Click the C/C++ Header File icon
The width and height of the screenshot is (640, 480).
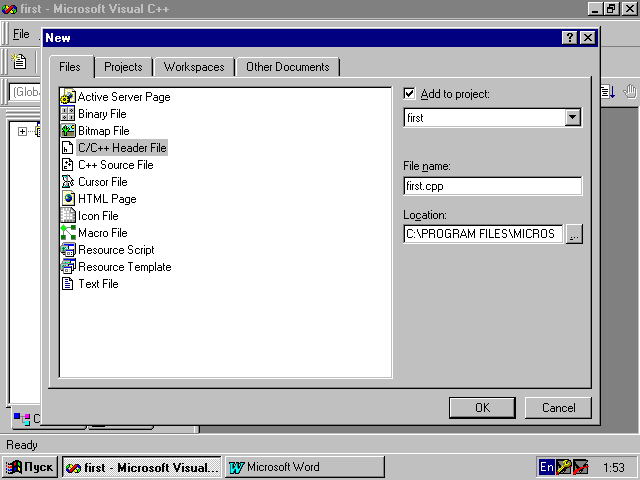(x=68, y=148)
